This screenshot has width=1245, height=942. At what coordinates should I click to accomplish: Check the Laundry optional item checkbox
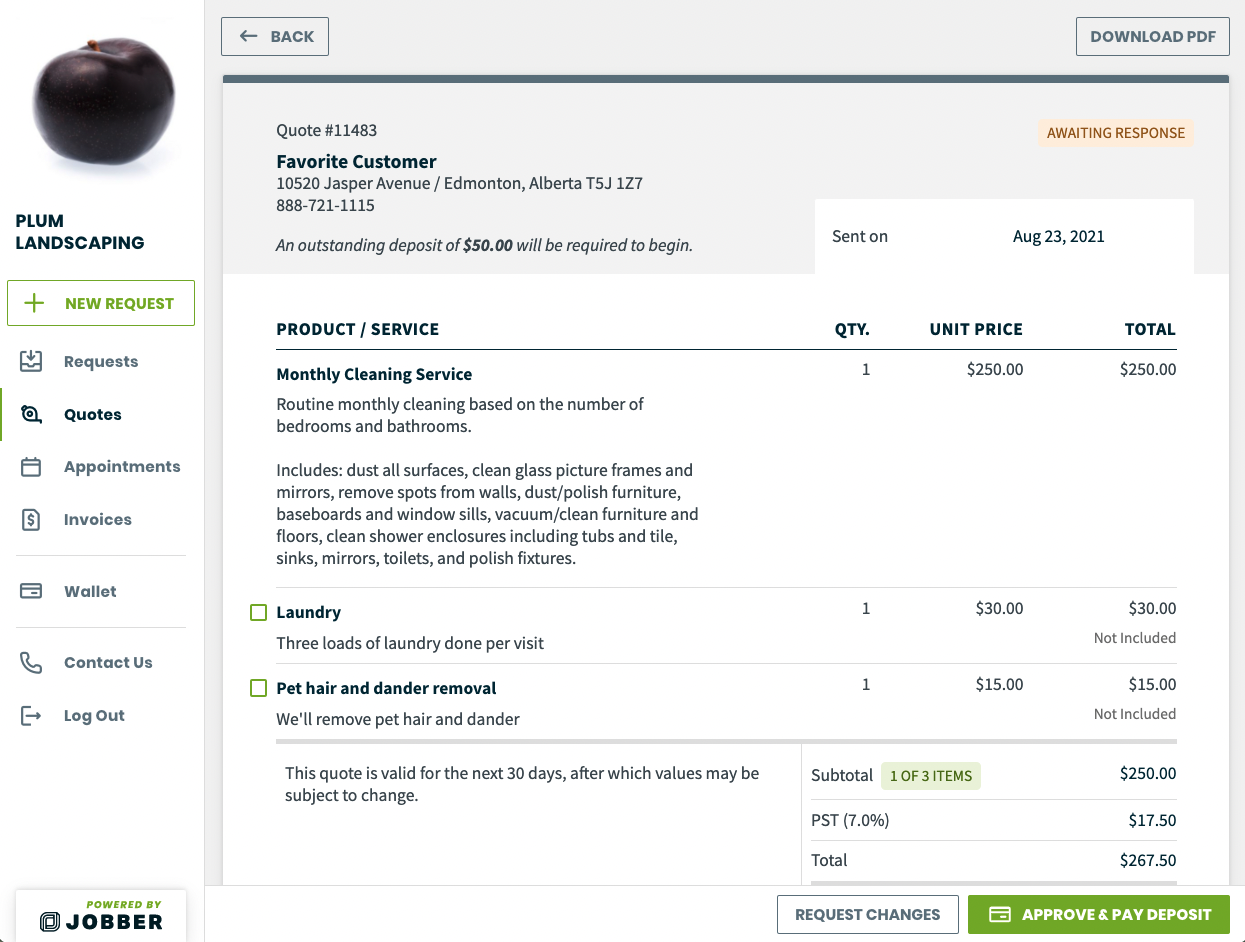pyautogui.click(x=259, y=612)
